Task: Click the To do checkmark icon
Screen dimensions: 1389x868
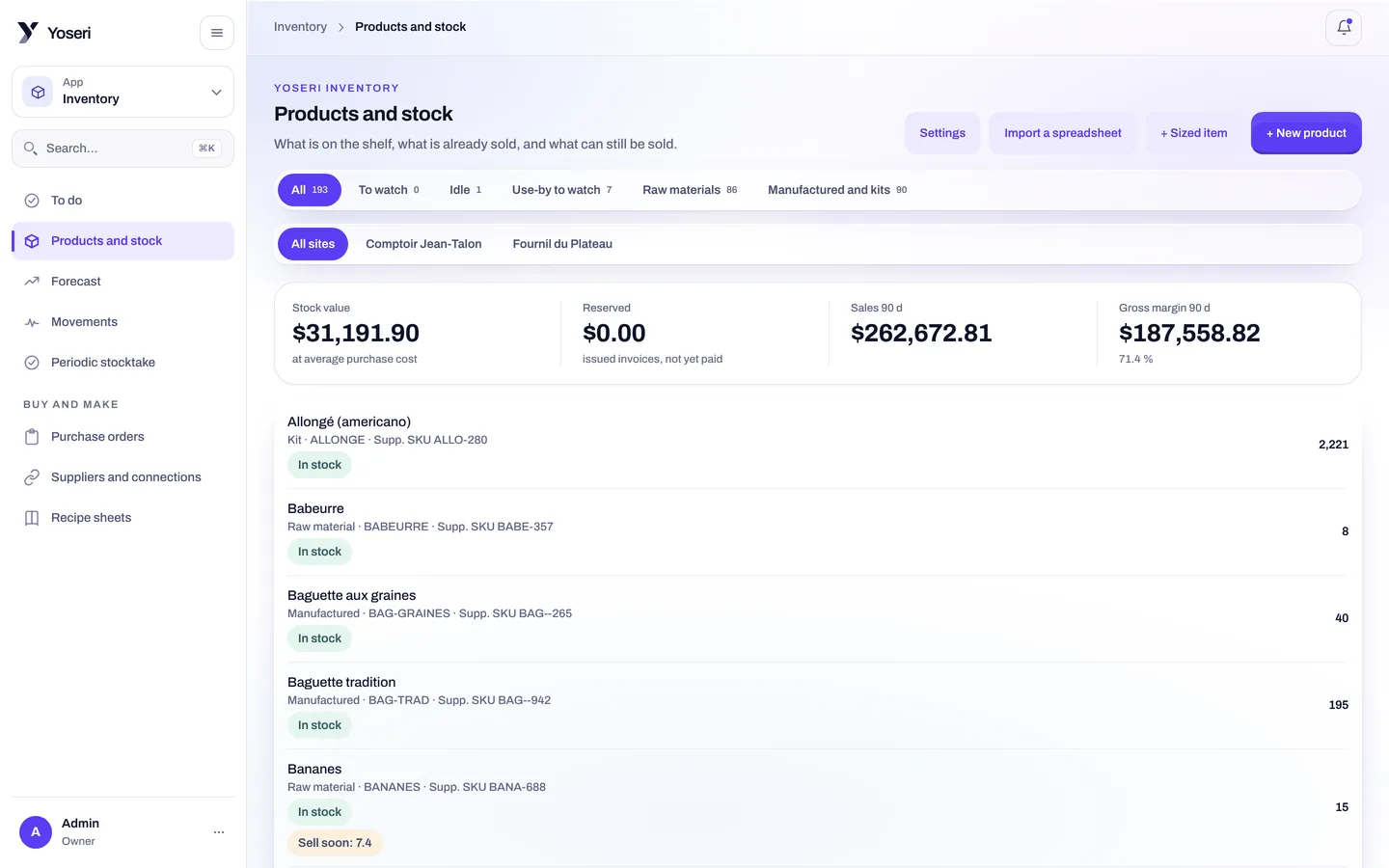Action: [x=32, y=201]
